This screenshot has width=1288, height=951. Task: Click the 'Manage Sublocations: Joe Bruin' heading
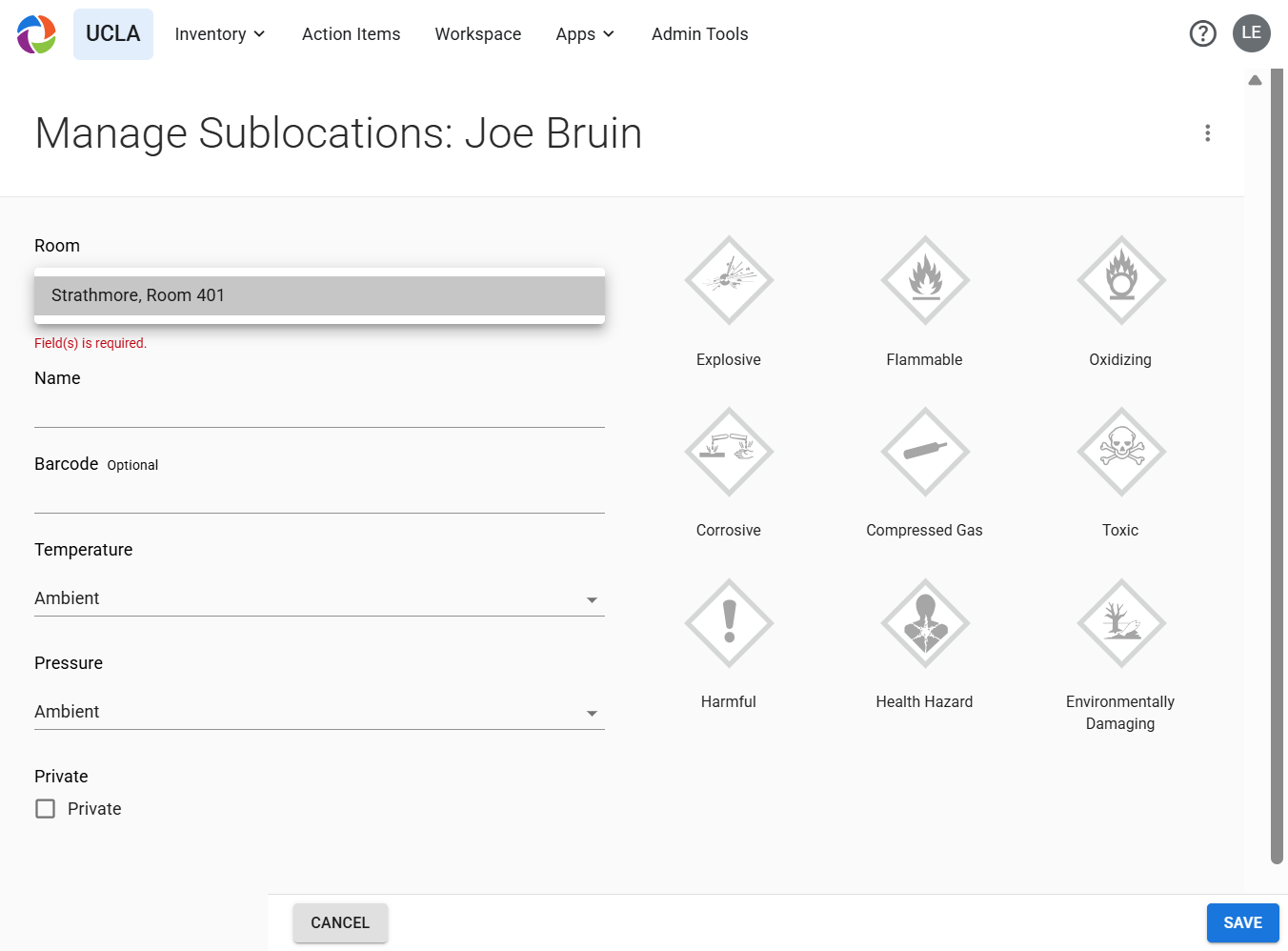click(x=338, y=133)
